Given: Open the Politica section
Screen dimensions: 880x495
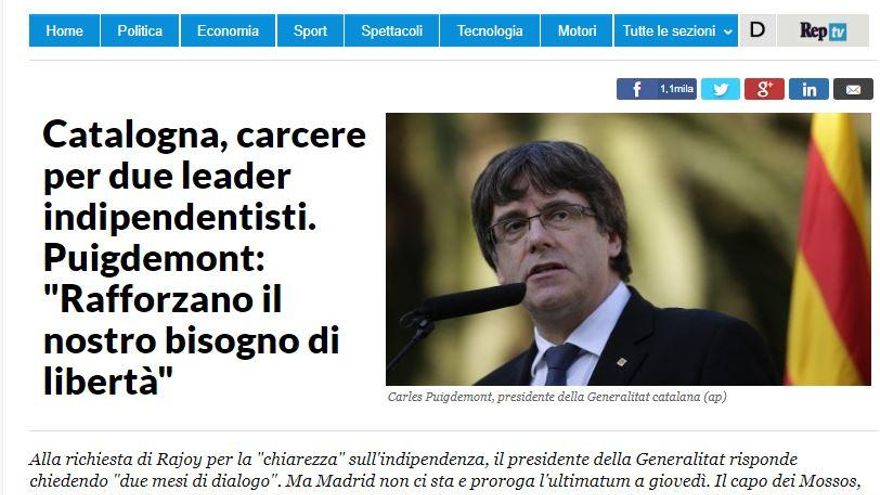Looking at the screenshot, I should [x=140, y=30].
